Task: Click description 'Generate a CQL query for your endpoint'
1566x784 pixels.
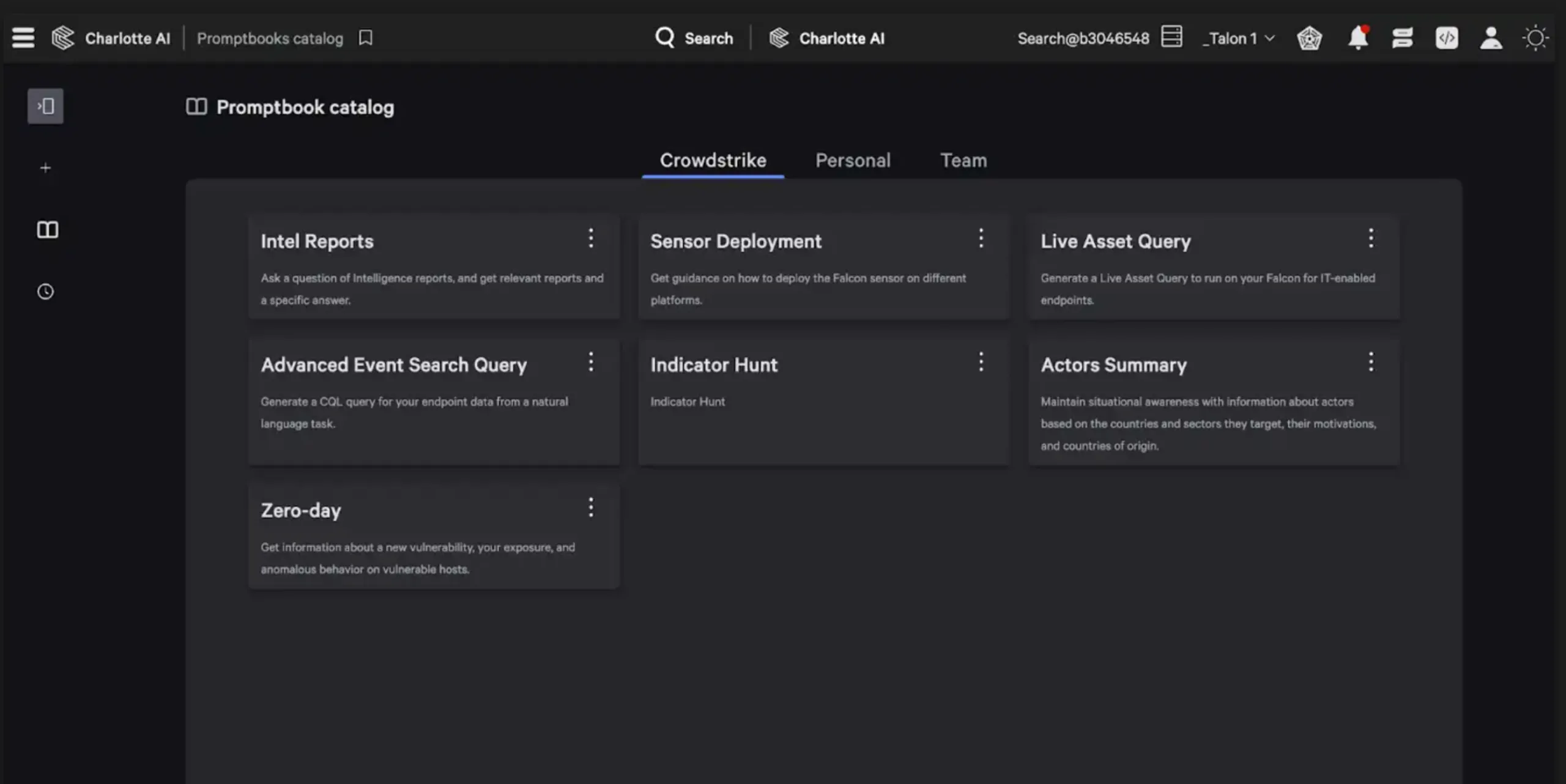Action: point(414,412)
